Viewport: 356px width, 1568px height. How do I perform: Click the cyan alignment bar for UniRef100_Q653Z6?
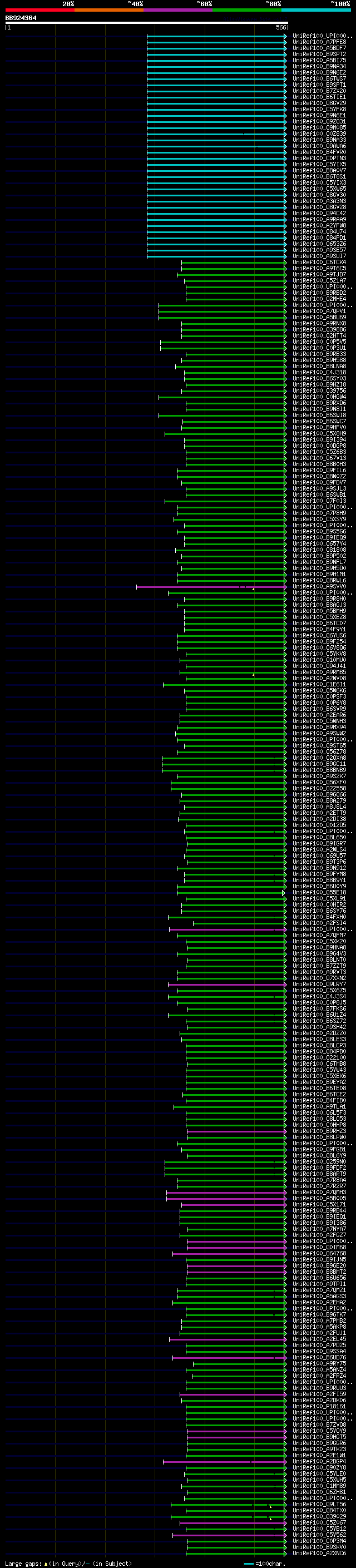216,244
